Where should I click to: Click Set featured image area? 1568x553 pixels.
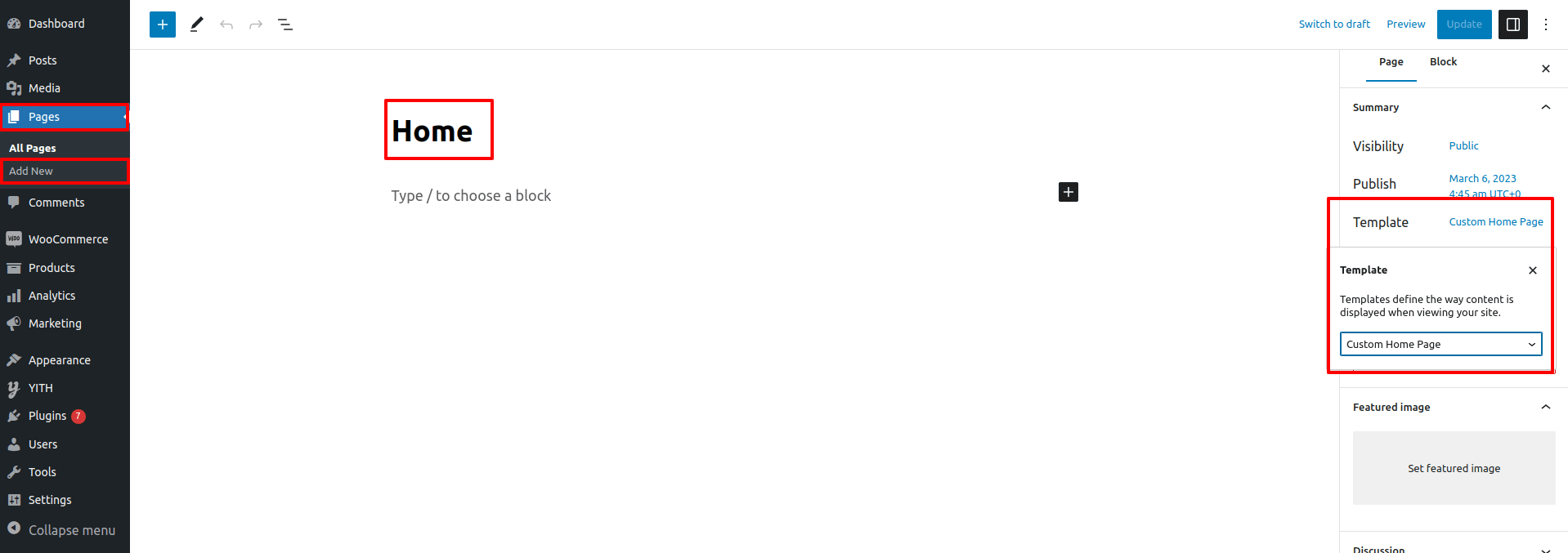pyautogui.click(x=1454, y=468)
